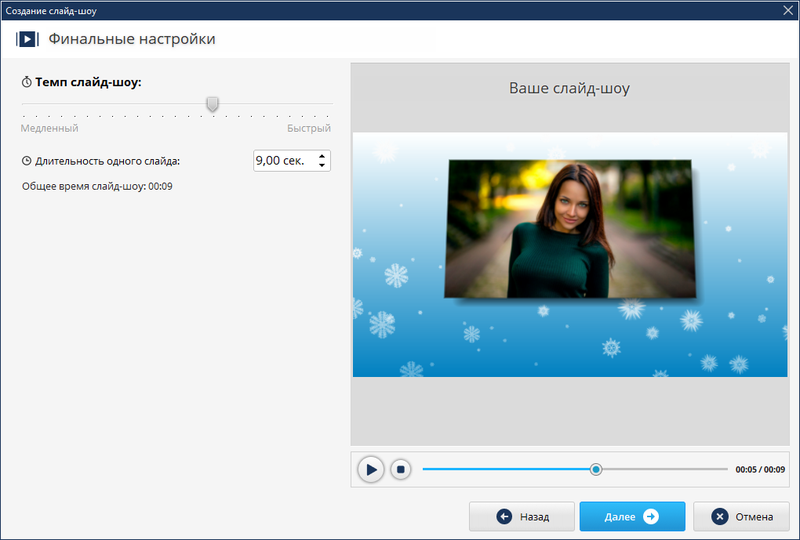
Task: Click the preview seek bar handle
Action: click(x=595, y=469)
